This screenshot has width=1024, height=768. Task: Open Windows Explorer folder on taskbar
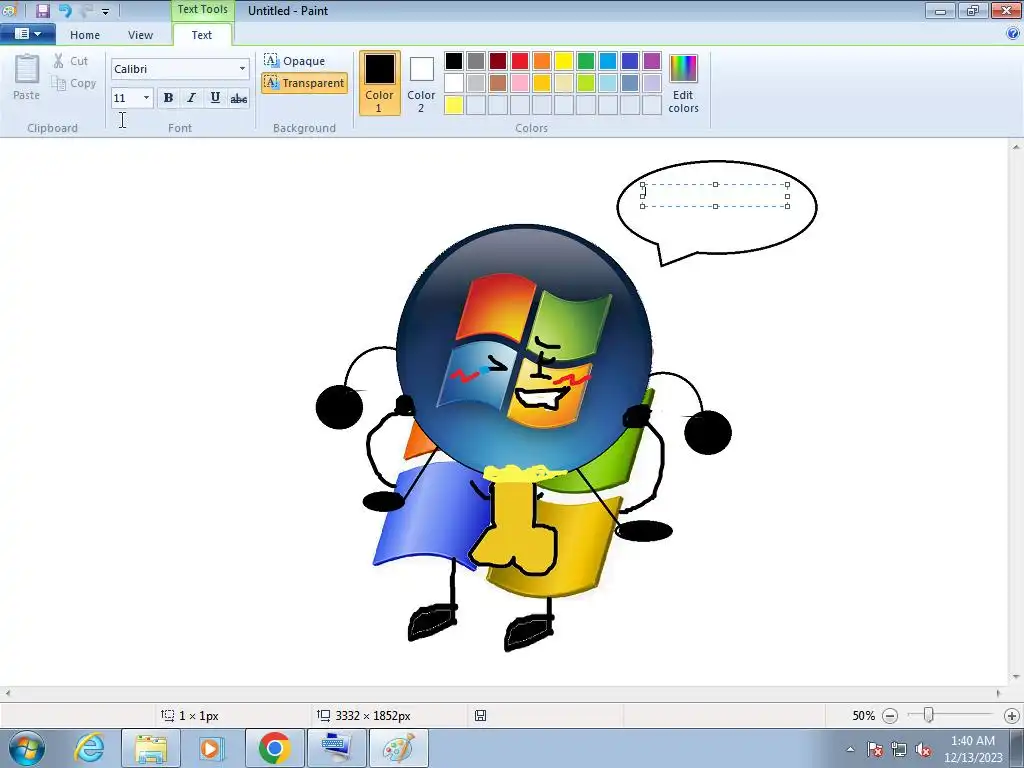pos(151,748)
